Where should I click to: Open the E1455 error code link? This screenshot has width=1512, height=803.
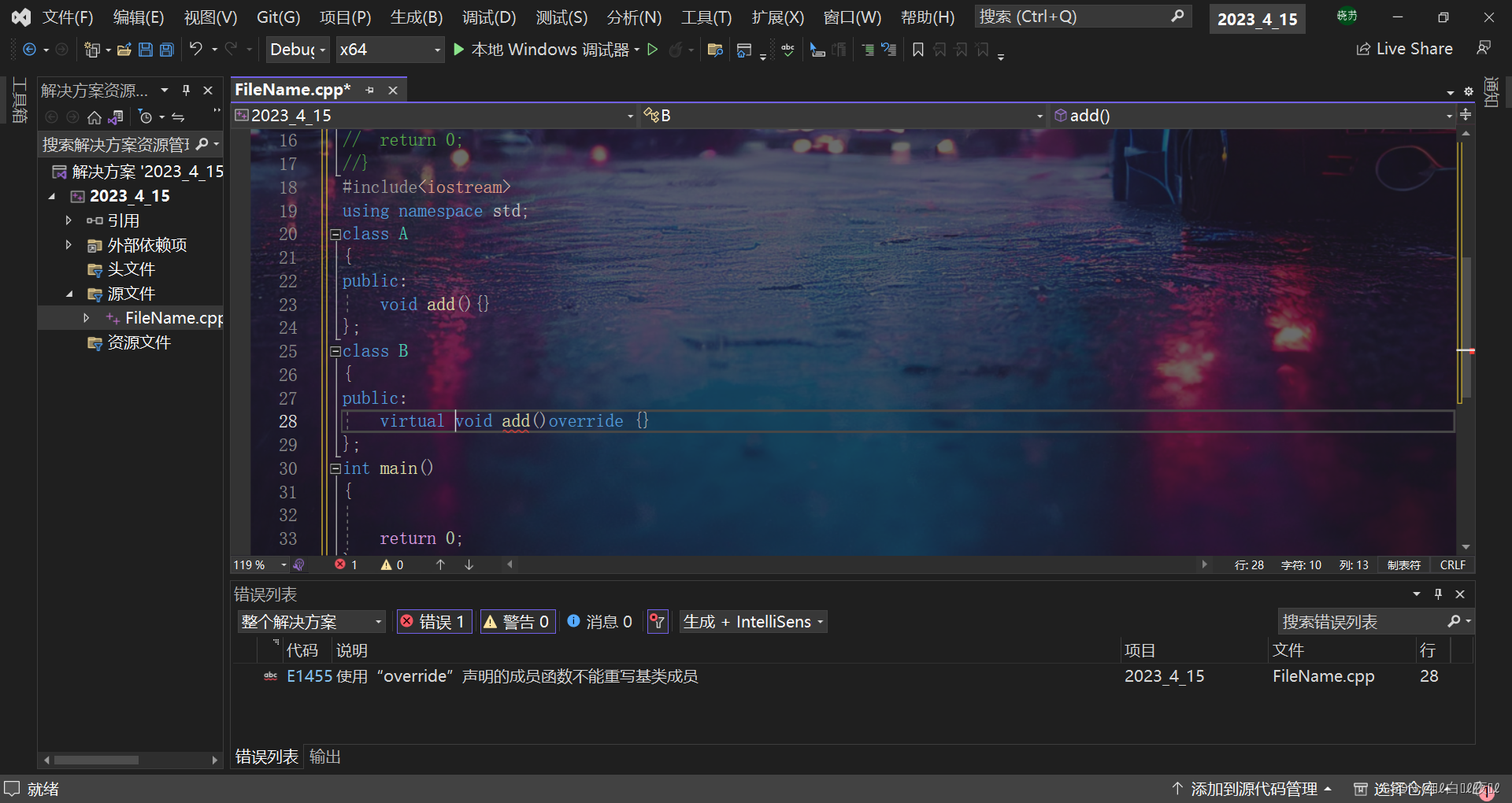click(309, 676)
